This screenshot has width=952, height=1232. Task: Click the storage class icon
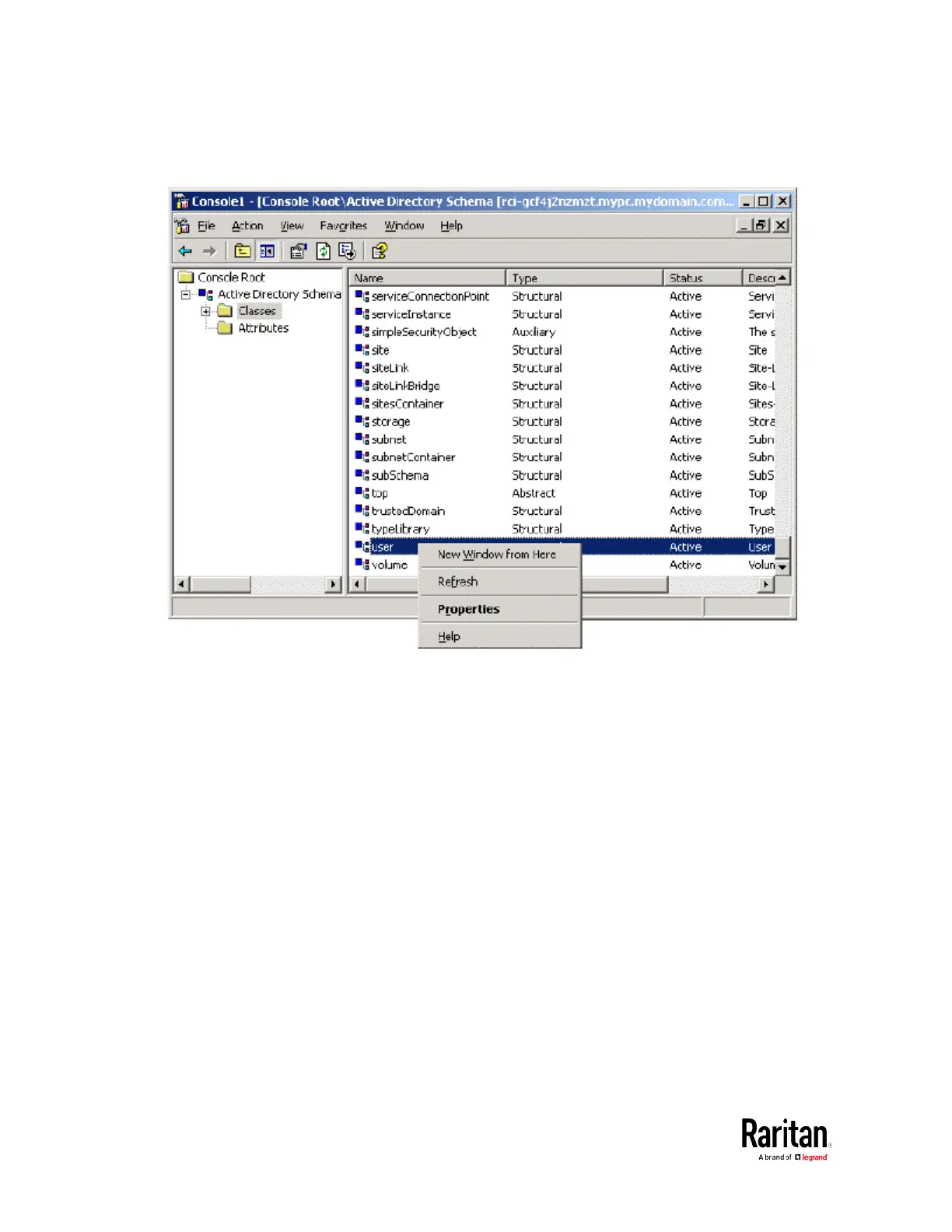(x=362, y=422)
